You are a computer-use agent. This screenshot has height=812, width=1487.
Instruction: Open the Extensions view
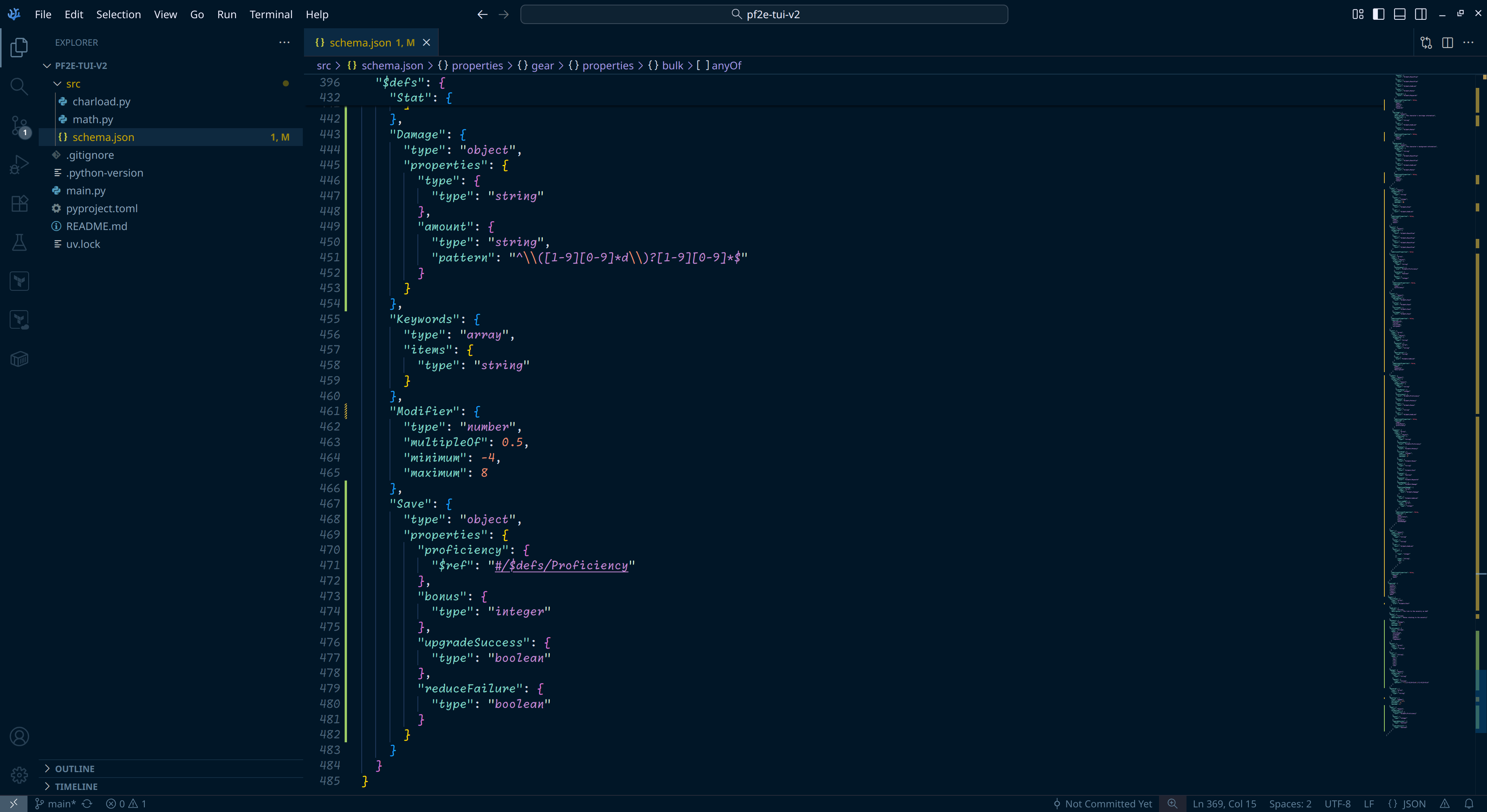[19, 203]
